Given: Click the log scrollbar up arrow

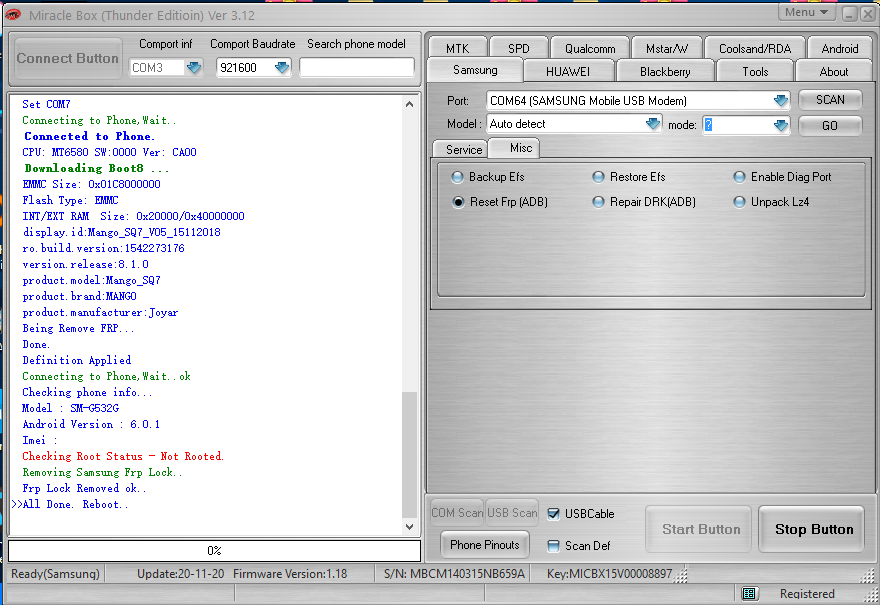Looking at the screenshot, I should [410, 104].
